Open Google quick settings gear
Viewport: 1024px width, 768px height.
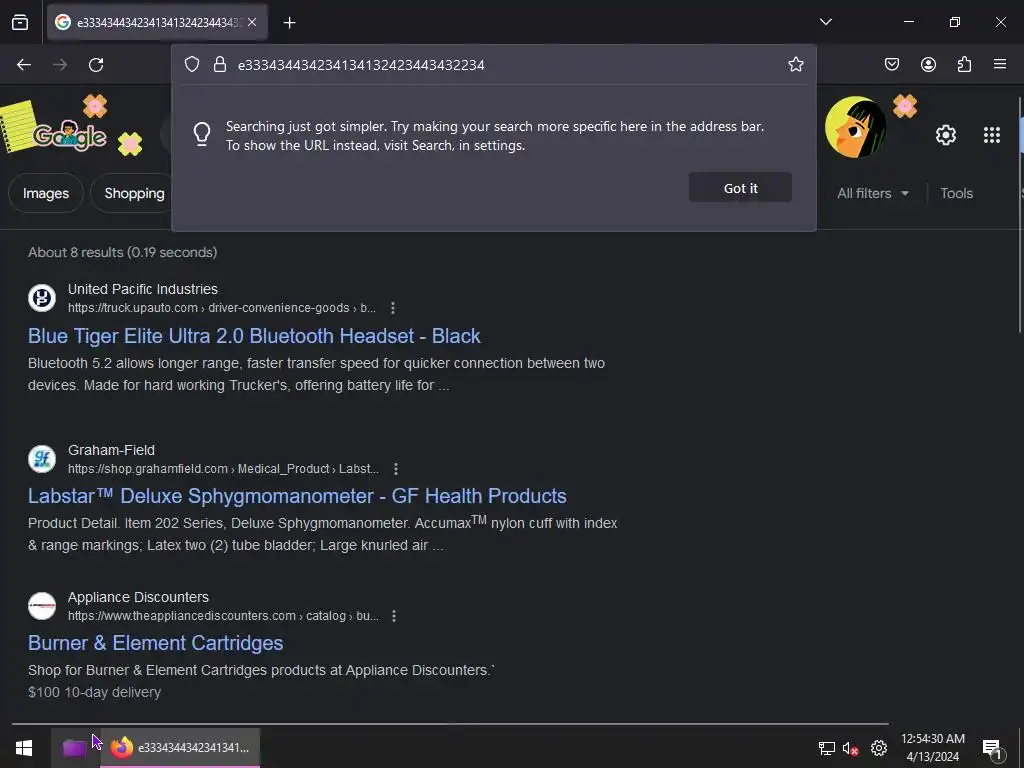pos(946,135)
